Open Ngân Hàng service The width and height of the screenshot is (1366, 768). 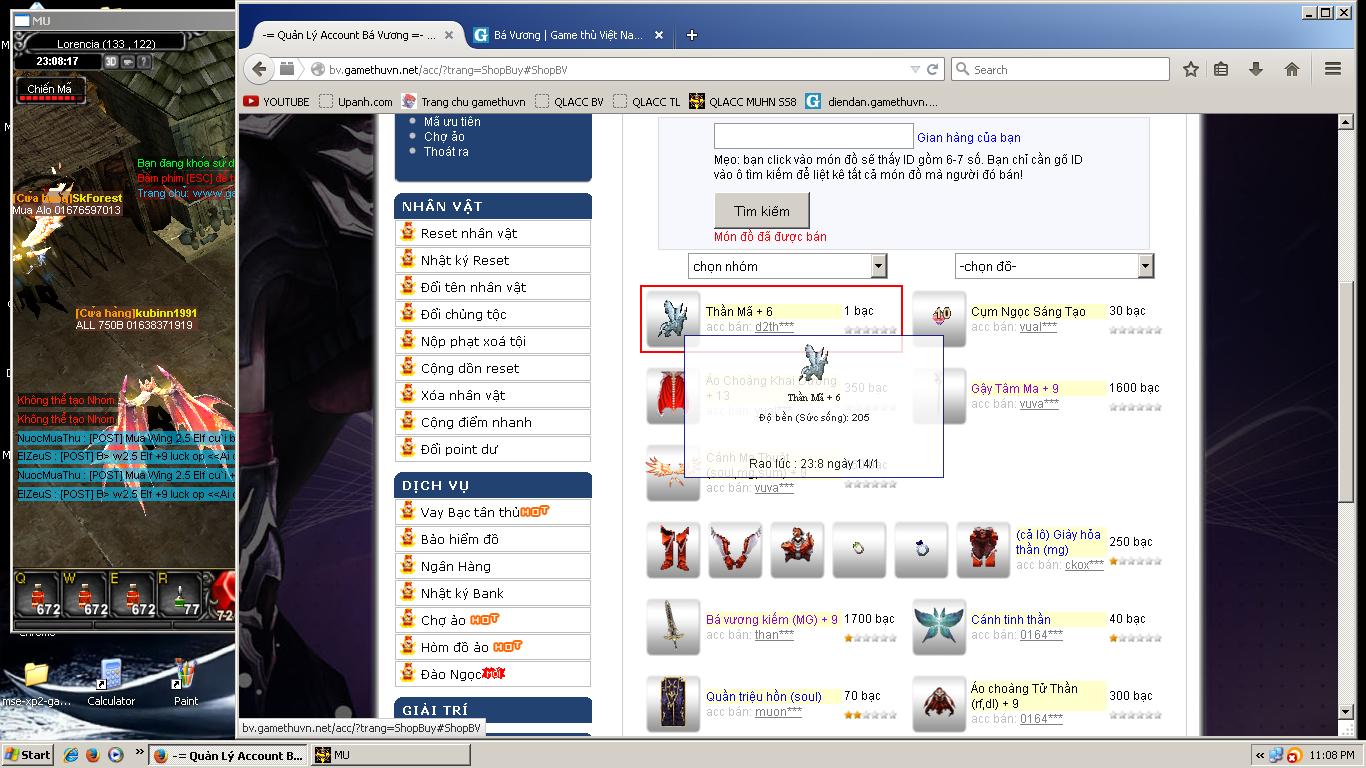click(x=493, y=566)
